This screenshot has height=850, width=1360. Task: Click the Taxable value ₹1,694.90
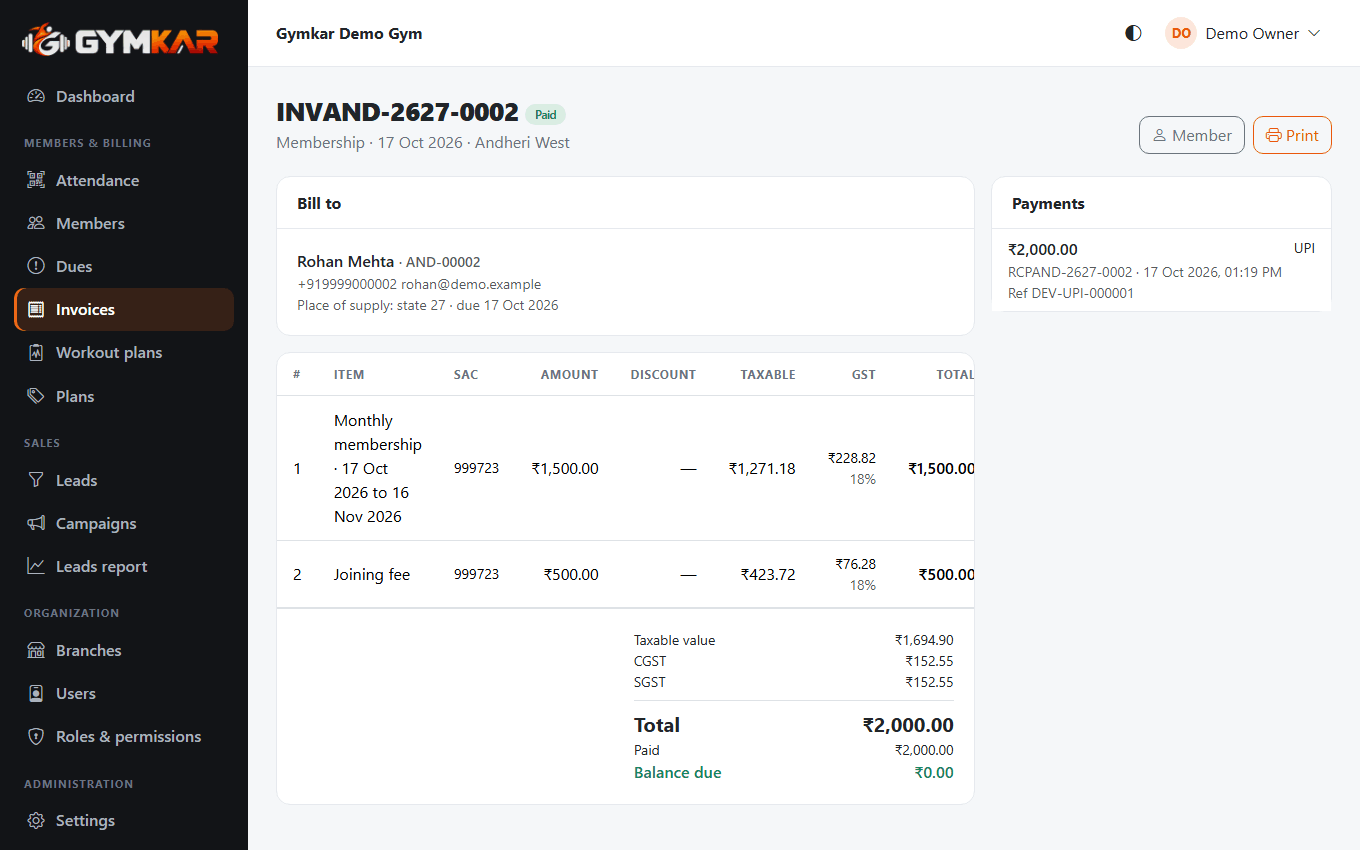pyautogui.click(x=924, y=641)
